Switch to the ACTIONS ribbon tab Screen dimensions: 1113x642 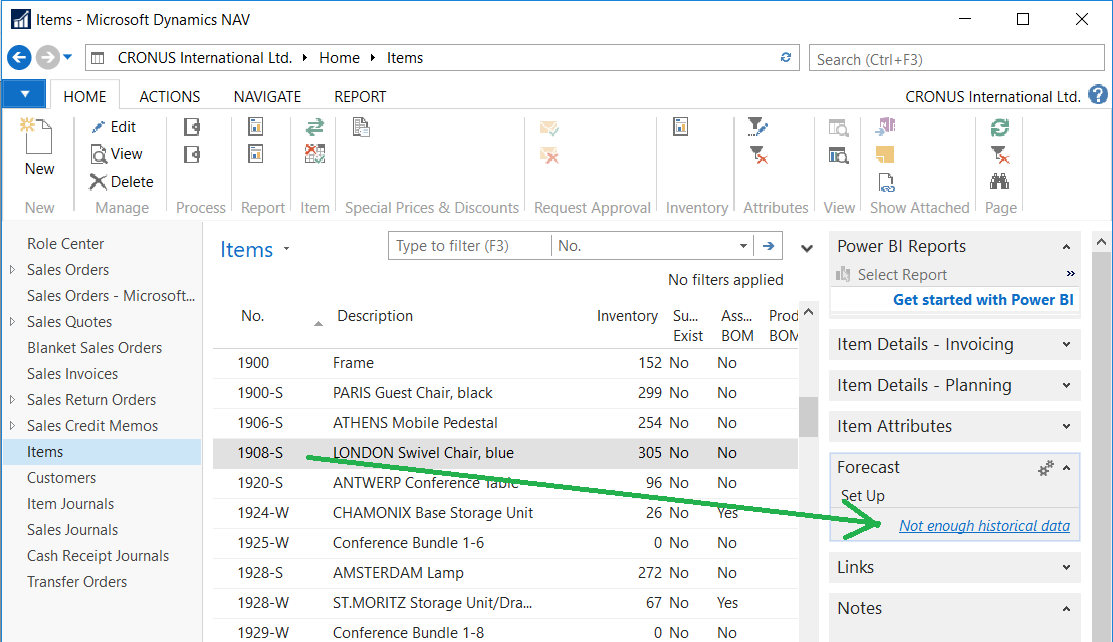pos(169,97)
